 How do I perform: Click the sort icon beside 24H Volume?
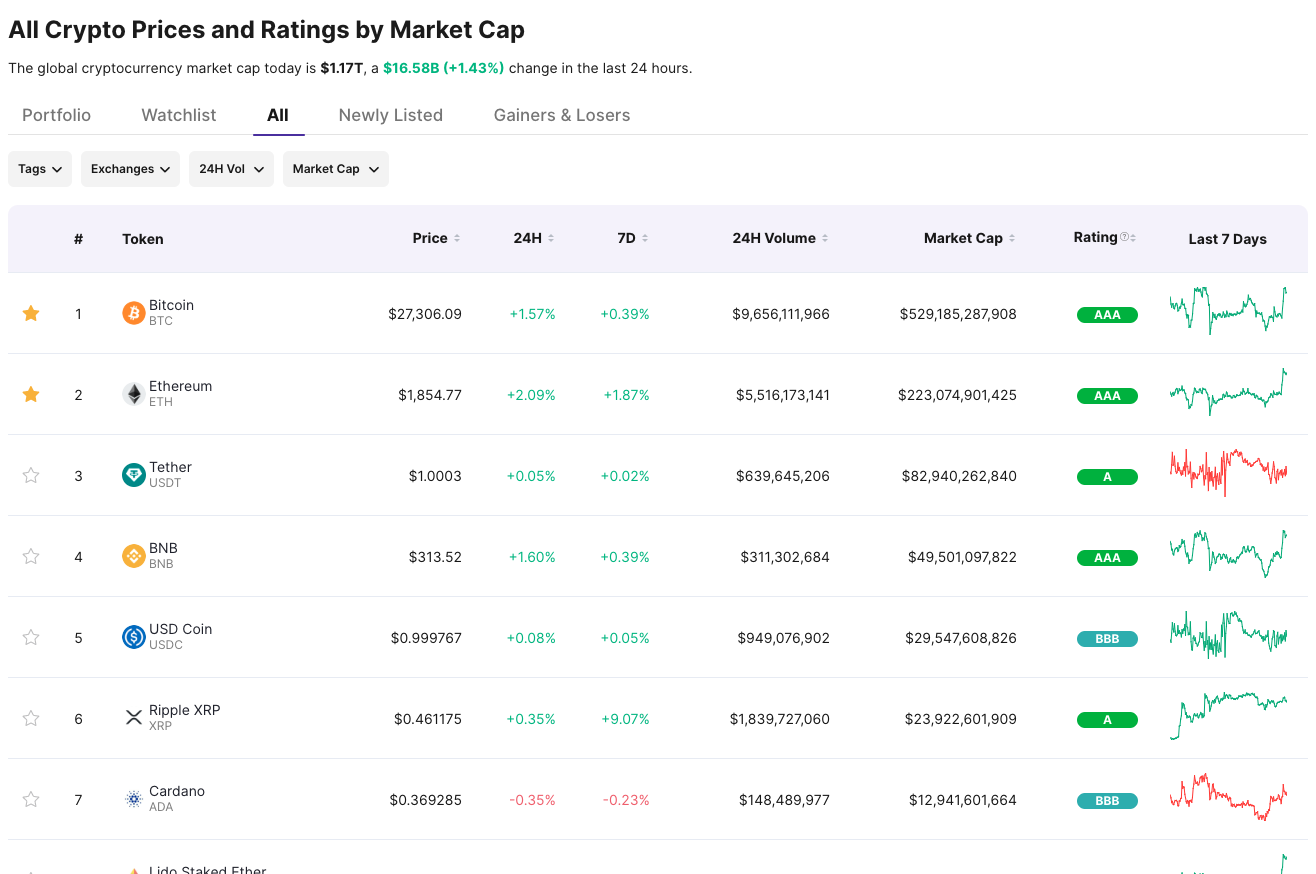coord(824,237)
